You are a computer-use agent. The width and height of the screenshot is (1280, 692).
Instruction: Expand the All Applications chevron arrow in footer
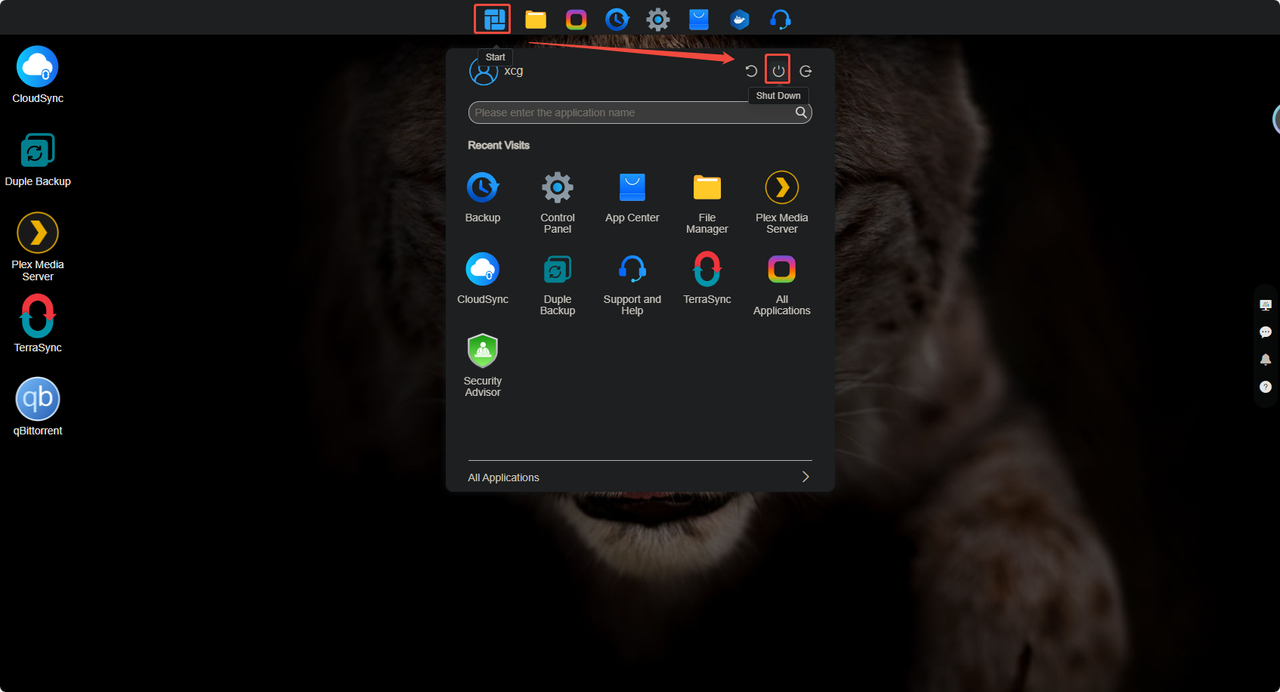tap(805, 477)
